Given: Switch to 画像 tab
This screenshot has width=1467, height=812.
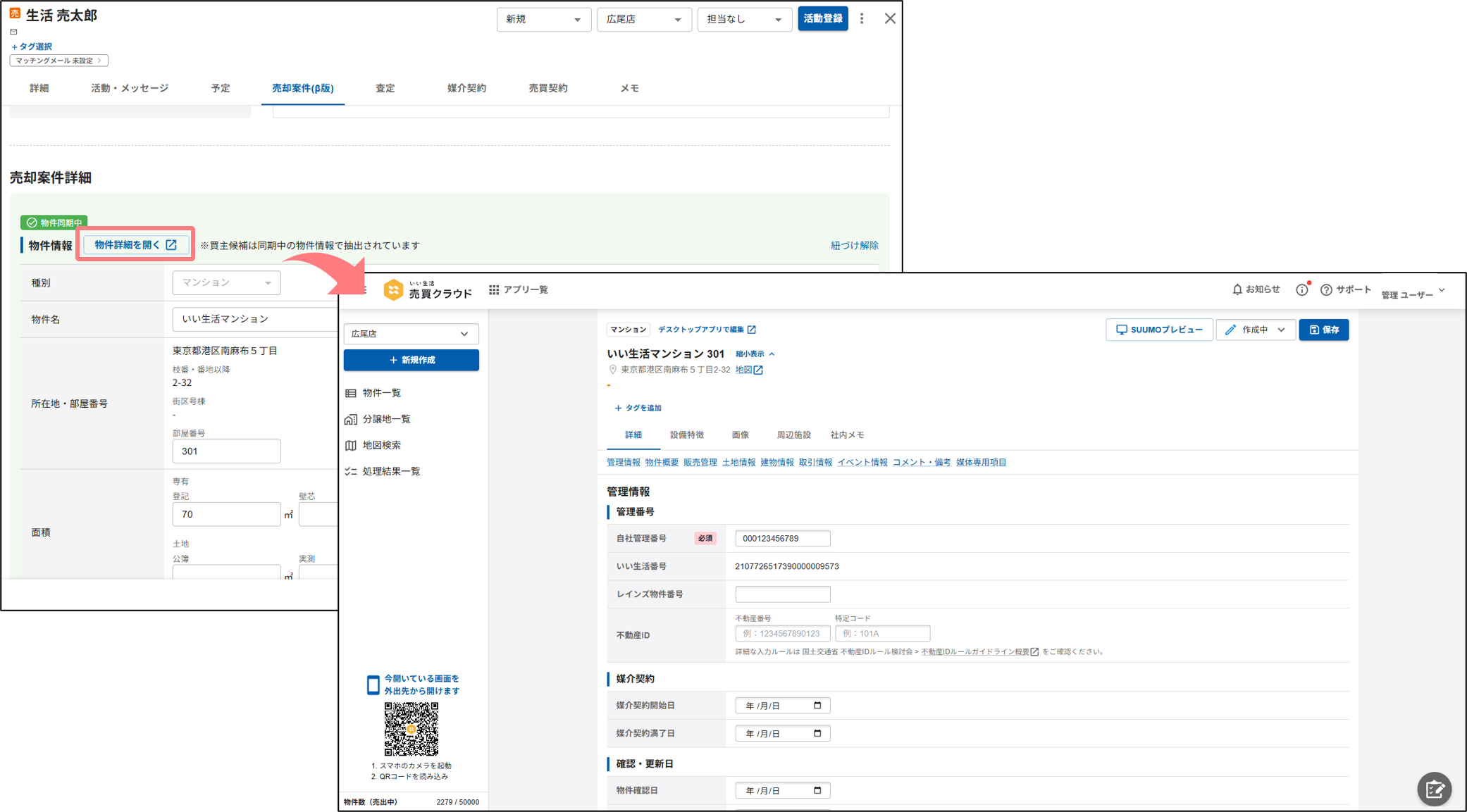Looking at the screenshot, I should click(740, 435).
